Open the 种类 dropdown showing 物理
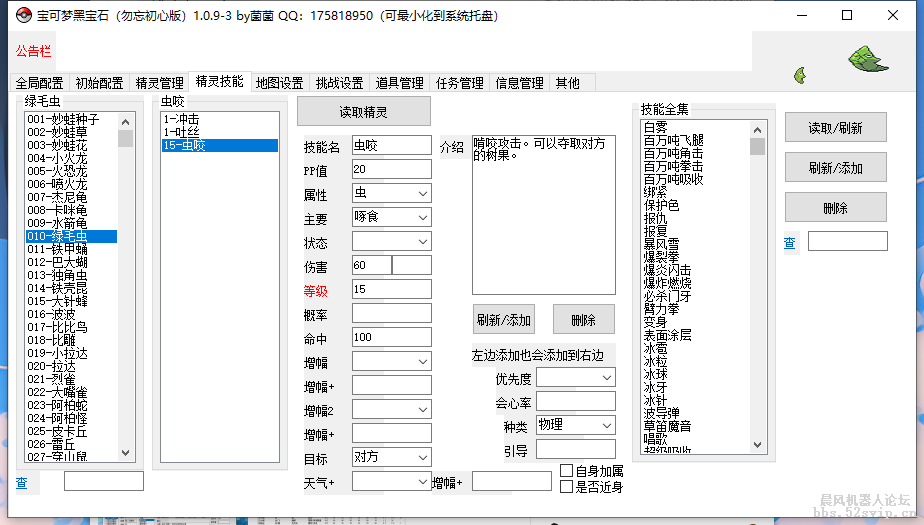 (575, 425)
